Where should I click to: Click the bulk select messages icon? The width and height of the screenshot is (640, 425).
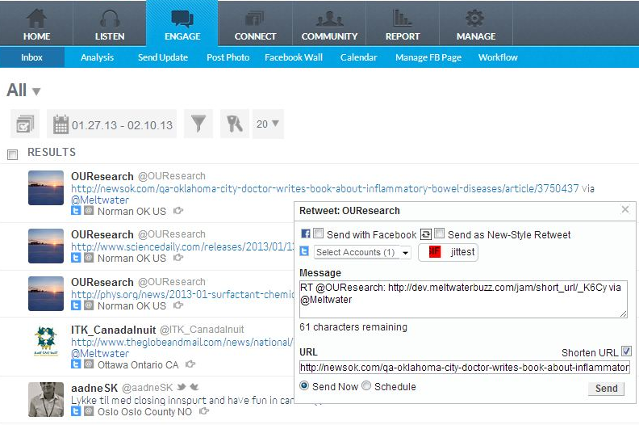[25, 124]
